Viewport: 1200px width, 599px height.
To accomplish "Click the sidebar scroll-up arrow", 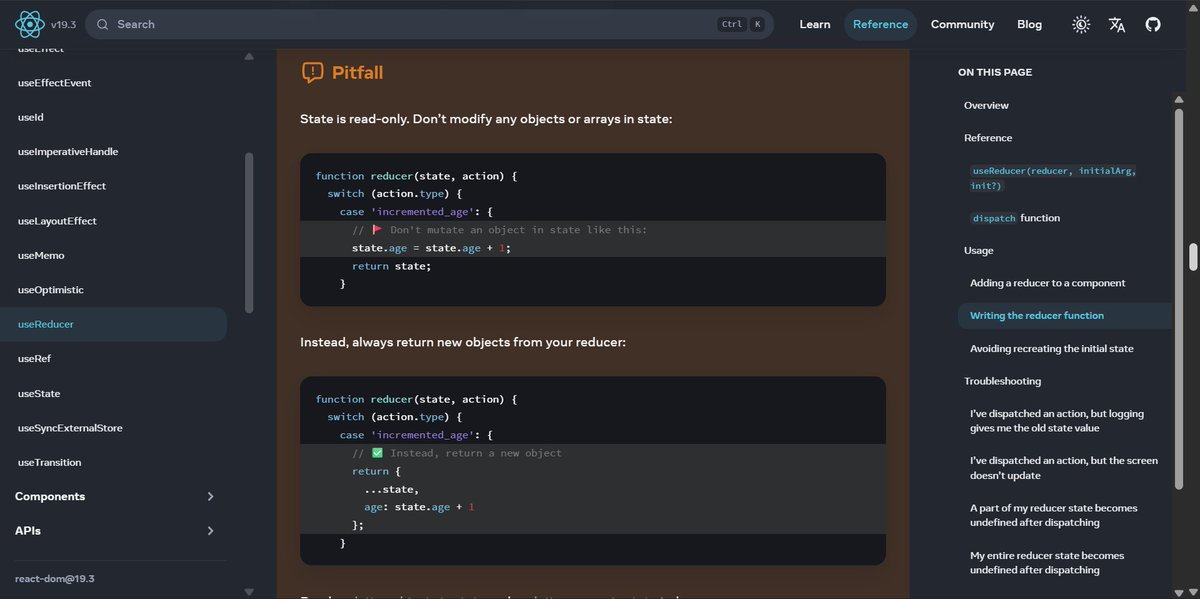I will click(x=249, y=56).
